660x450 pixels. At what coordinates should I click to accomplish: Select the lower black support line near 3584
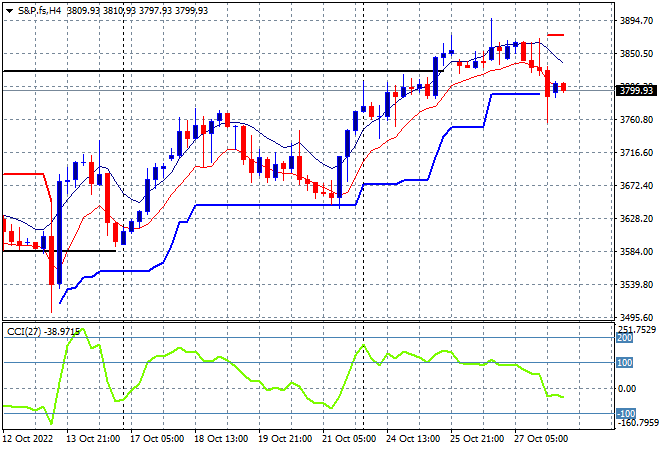pos(59,251)
